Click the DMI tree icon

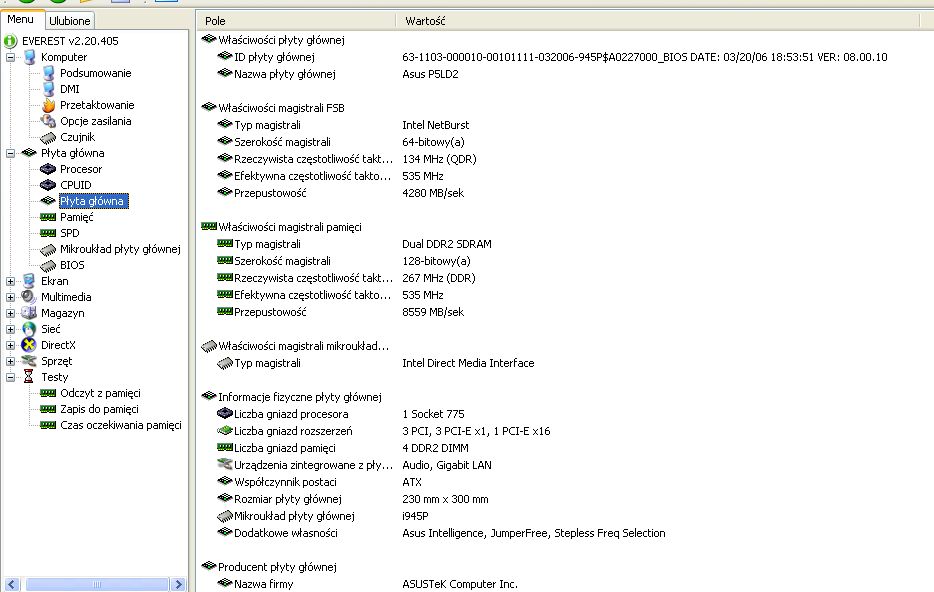tap(48, 89)
